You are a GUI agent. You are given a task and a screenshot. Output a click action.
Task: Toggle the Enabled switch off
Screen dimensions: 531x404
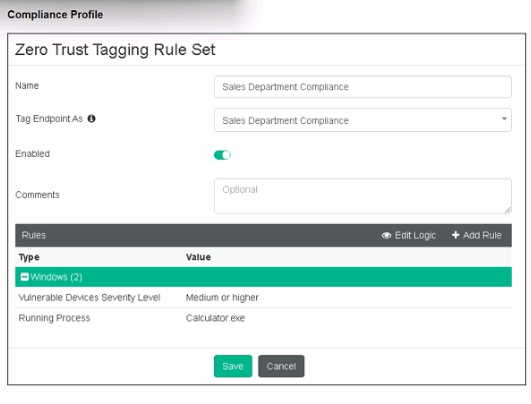point(222,155)
